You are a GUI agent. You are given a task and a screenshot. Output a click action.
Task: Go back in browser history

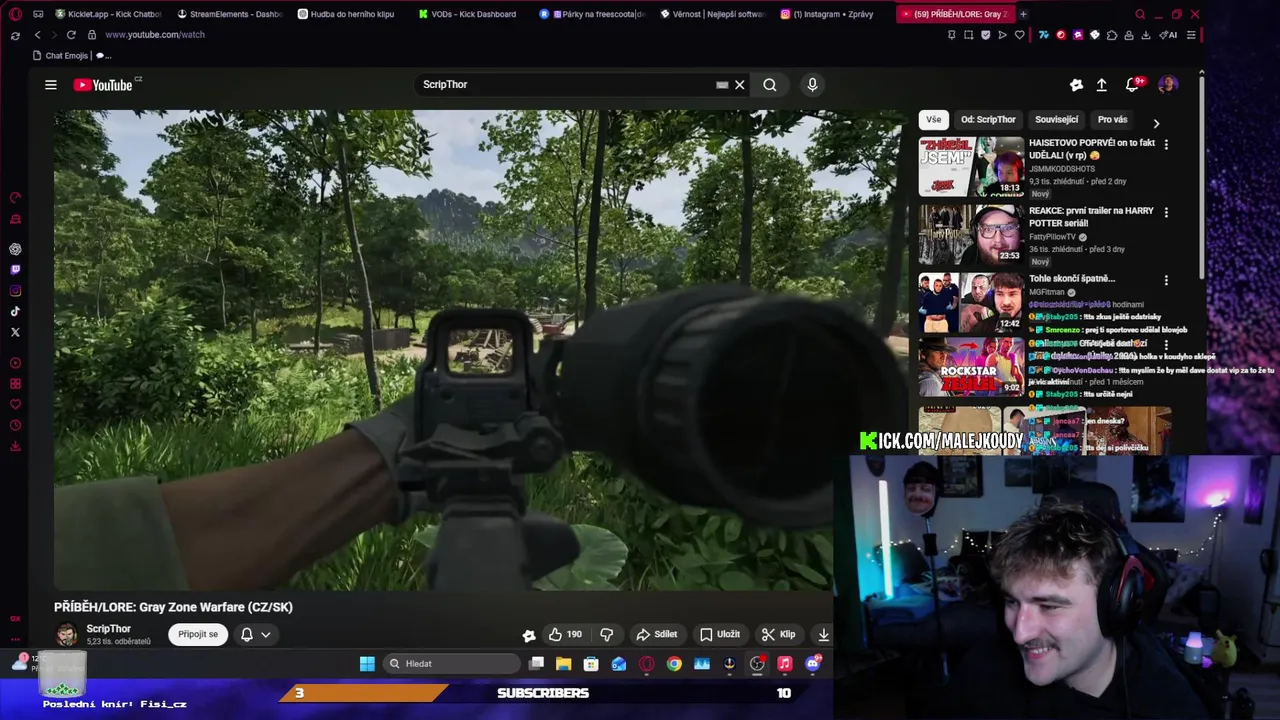[x=37, y=35]
